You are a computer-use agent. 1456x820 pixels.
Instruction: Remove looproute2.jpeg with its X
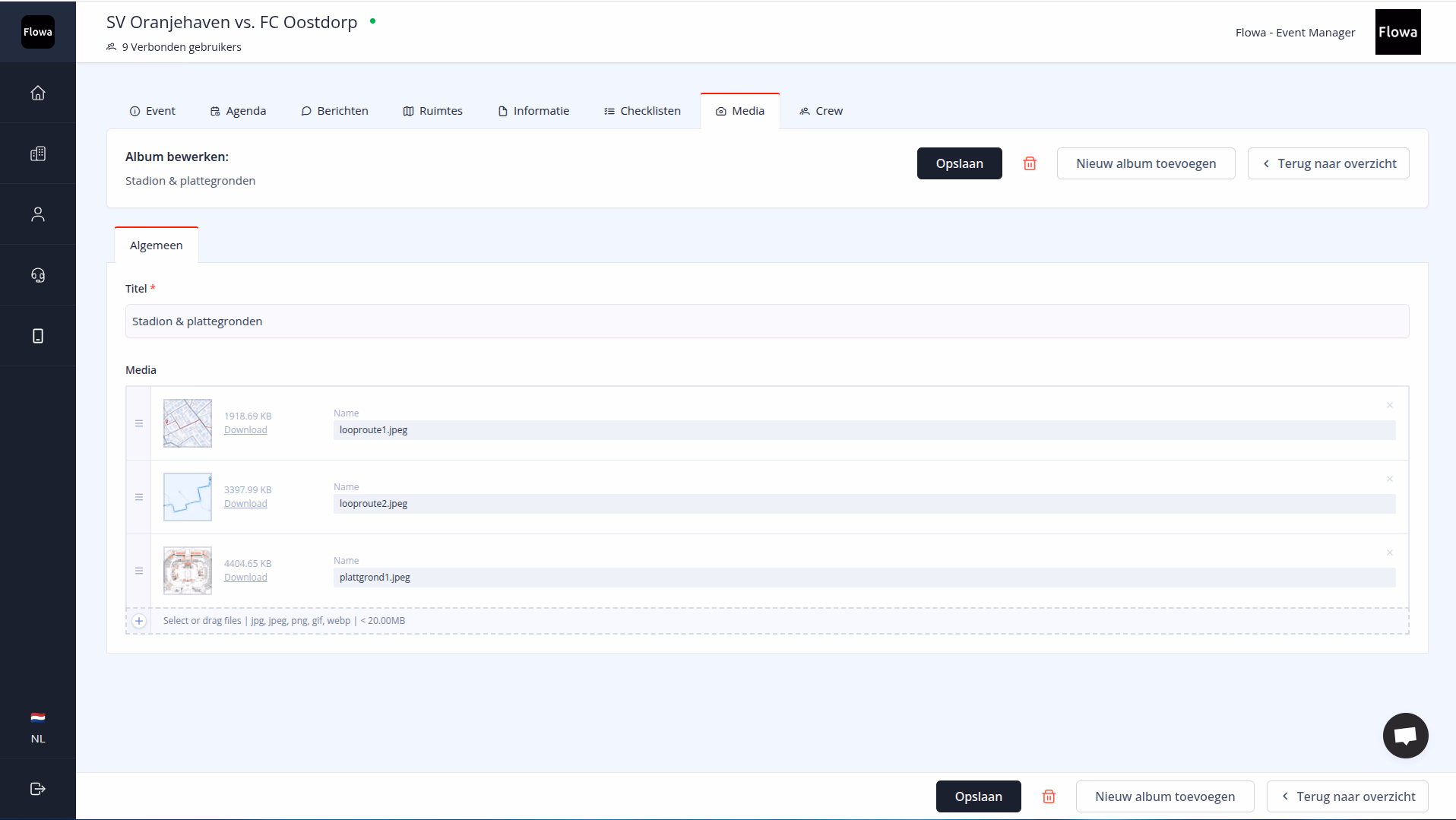(x=1390, y=479)
